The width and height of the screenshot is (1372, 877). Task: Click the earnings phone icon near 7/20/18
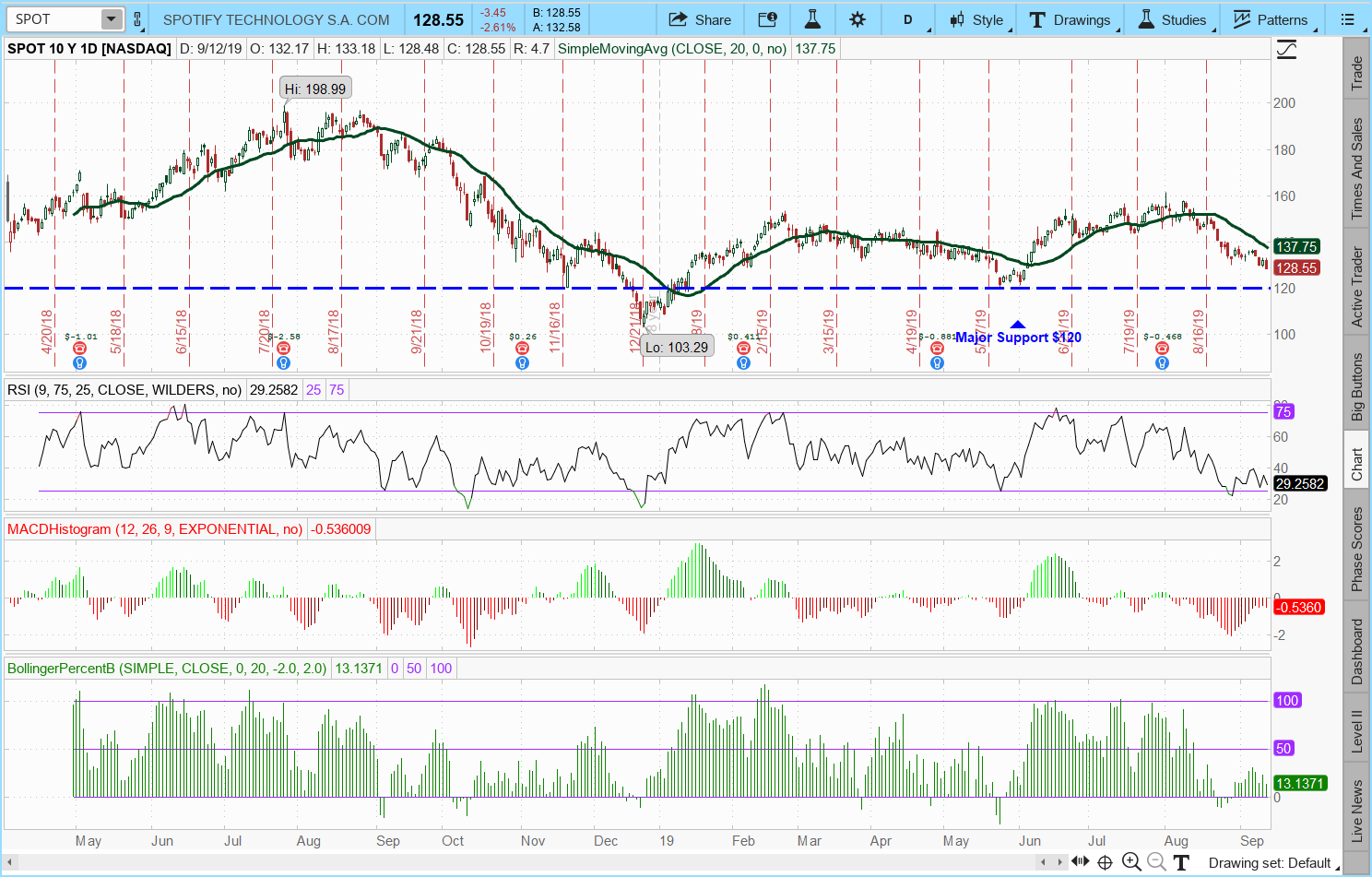tap(283, 349)
